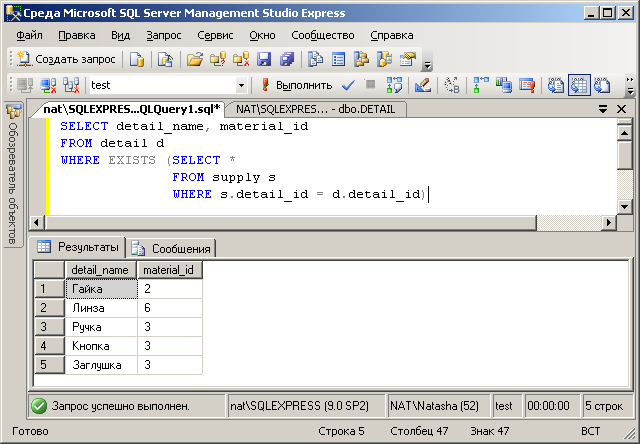The width and height of the screenshot is (640, 444).
Task: Click the query editor scroll down arrow
Action: [624, 206]
